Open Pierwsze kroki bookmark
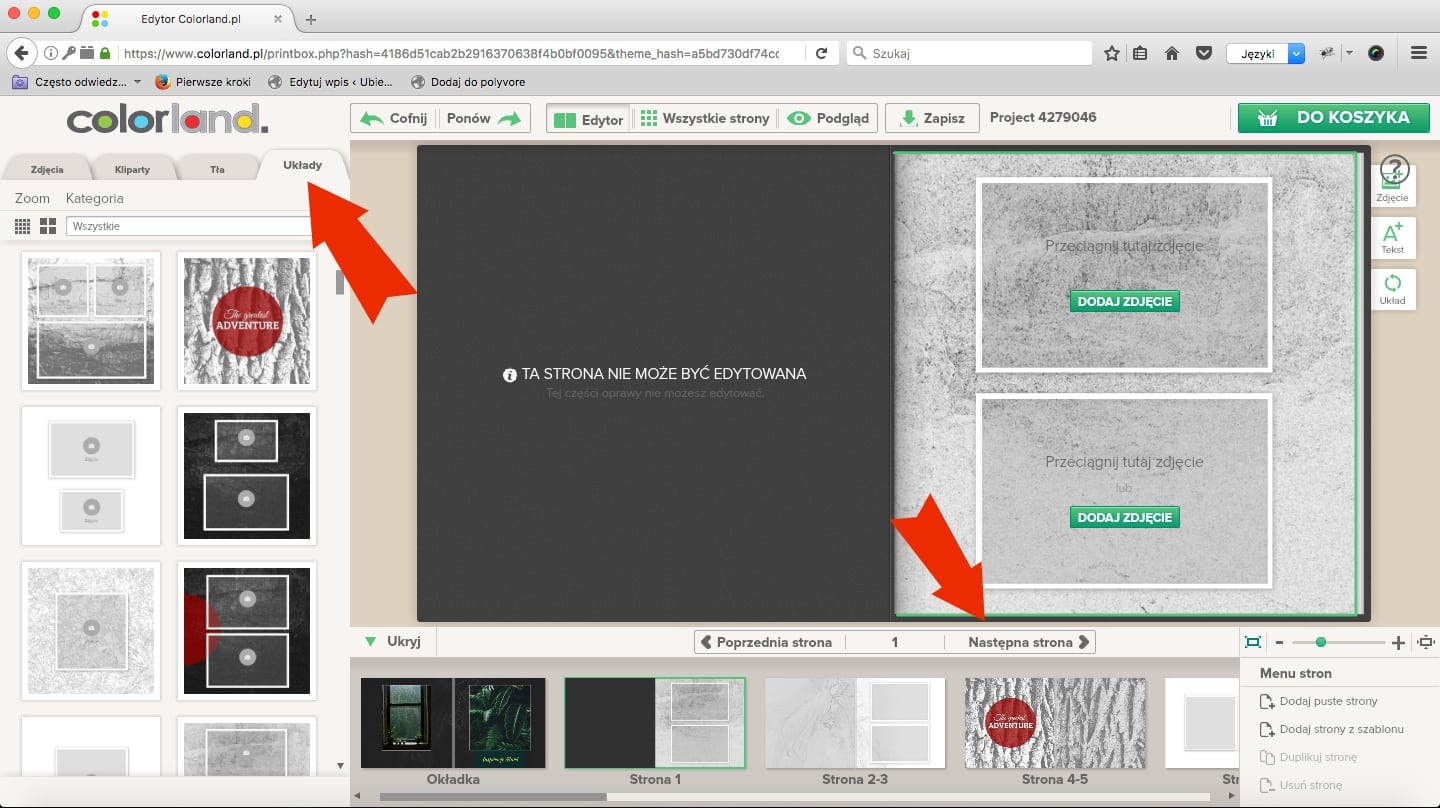The width and height of the screenshot is (1440, 808). point(203,82)
